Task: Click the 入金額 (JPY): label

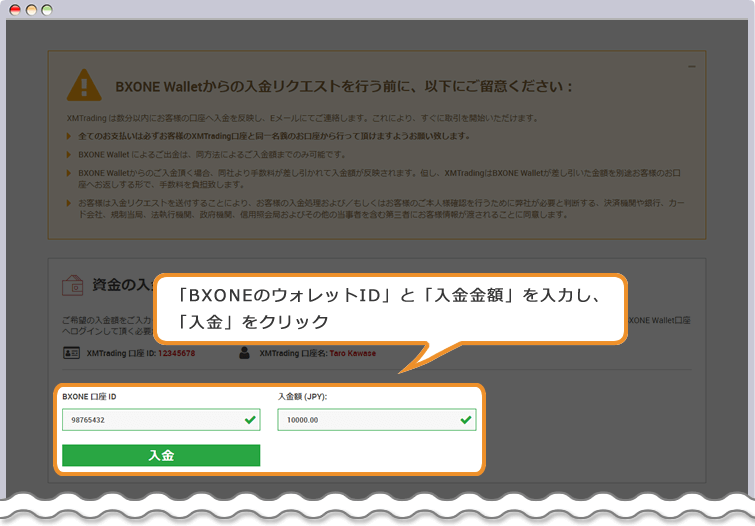Action: click(x=302, y=396)
